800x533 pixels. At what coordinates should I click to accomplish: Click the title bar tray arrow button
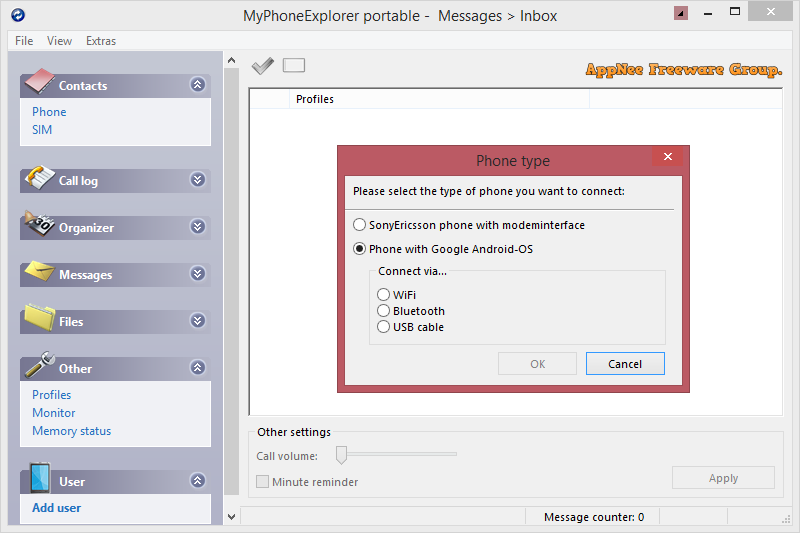pyautogui.click(x=681, y=13)
